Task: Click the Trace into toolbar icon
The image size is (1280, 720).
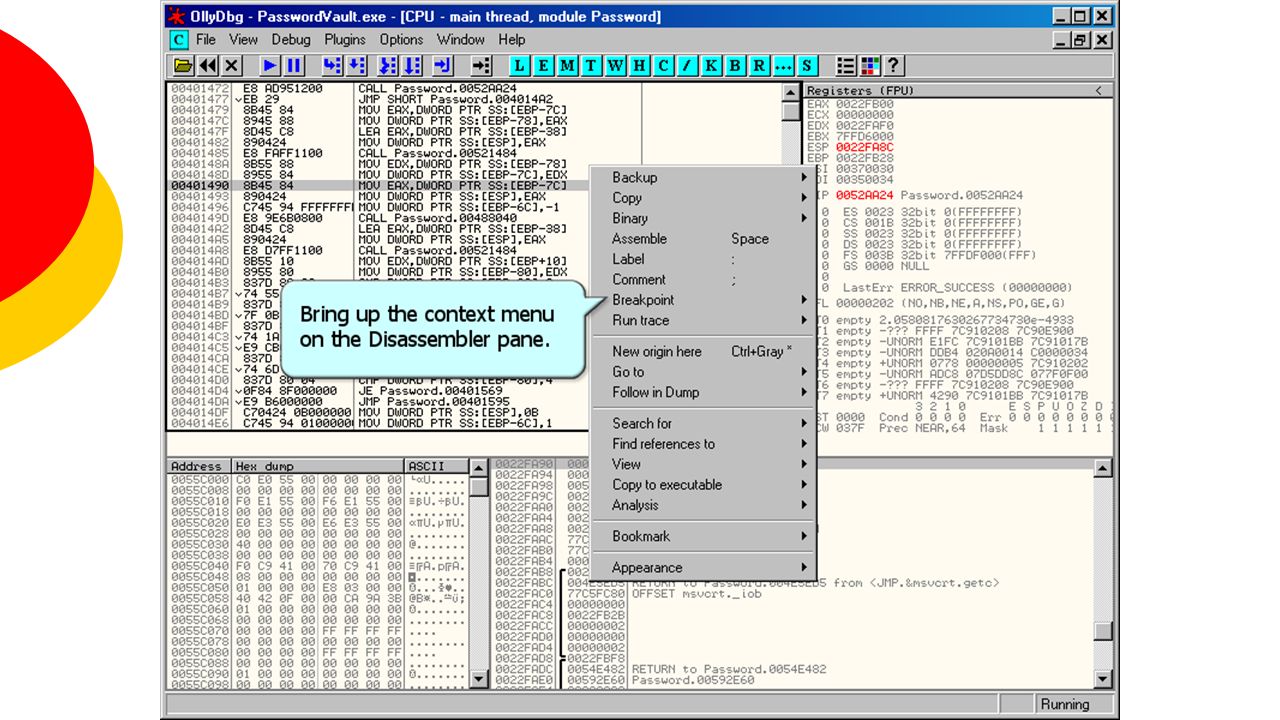Action: [389, 66]
